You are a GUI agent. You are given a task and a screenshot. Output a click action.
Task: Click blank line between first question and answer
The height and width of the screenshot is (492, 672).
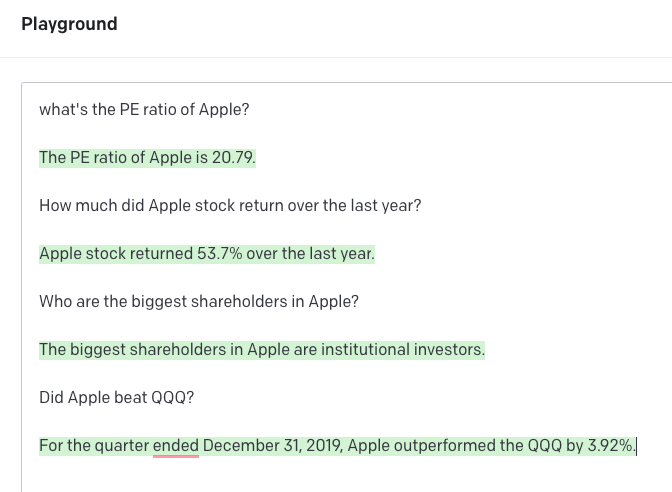(343, 134)
